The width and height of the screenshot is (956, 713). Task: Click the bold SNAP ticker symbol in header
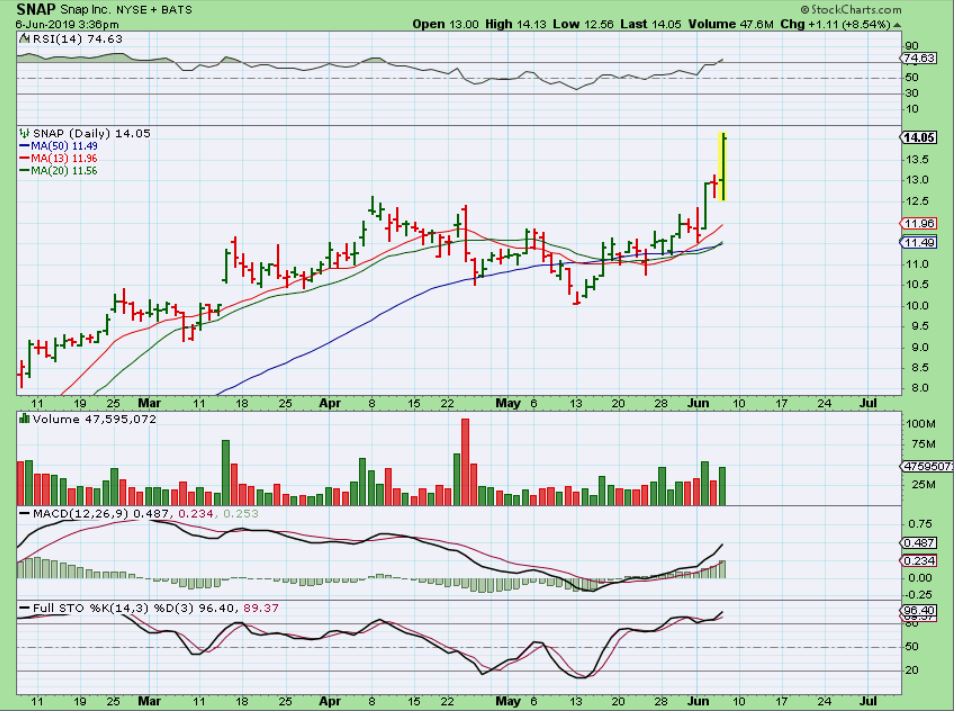(36, 9)
